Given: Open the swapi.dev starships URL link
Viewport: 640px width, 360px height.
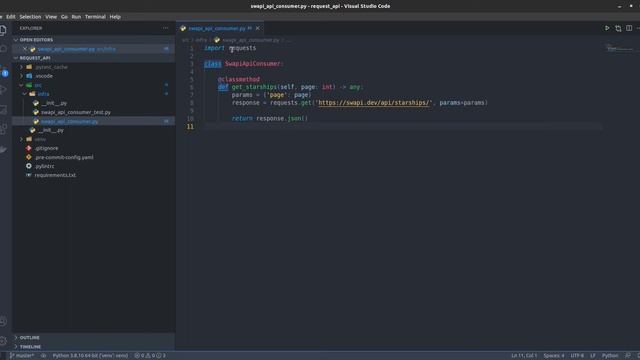Looking at the screenshot, I should coord(374,103).
